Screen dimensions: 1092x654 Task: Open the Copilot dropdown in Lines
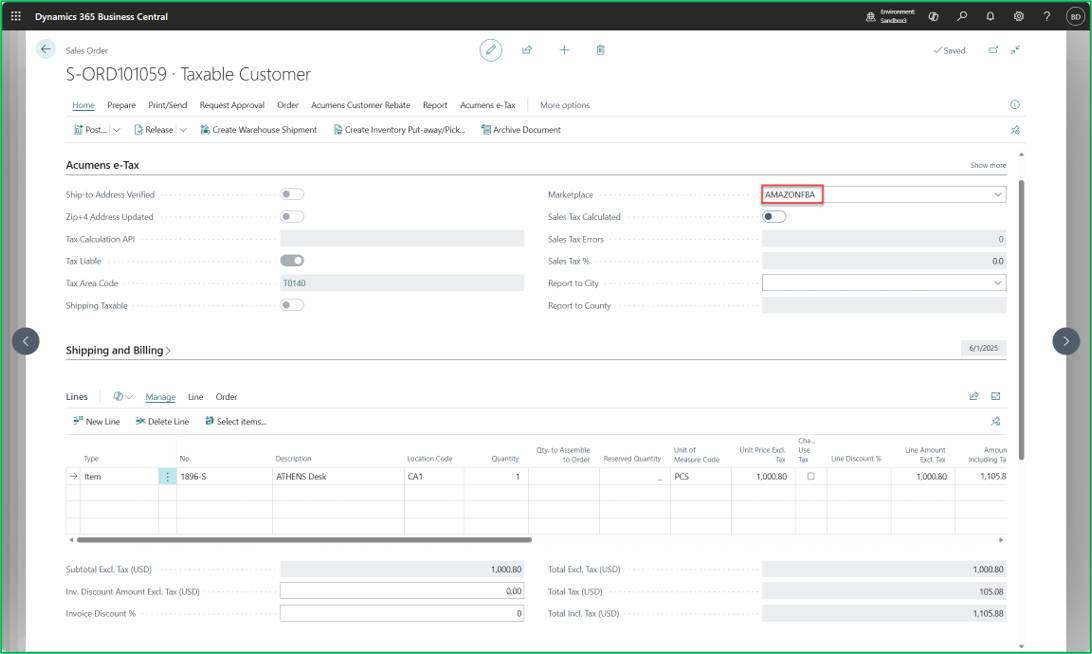click(x=123, y=396)
